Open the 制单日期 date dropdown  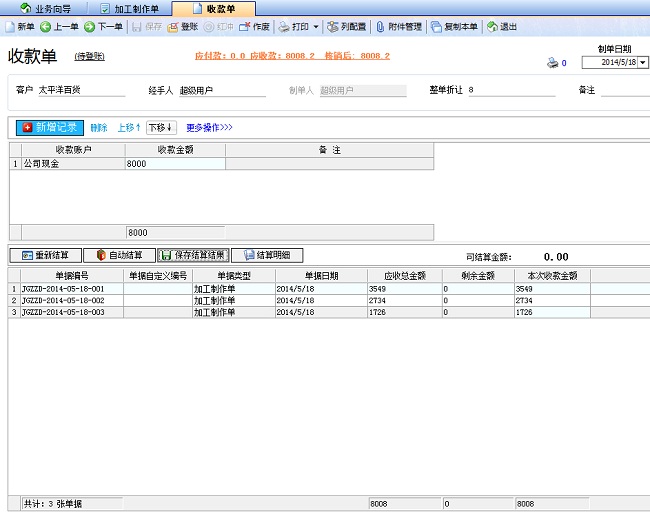pyautogui.click(x=641, y=62)
